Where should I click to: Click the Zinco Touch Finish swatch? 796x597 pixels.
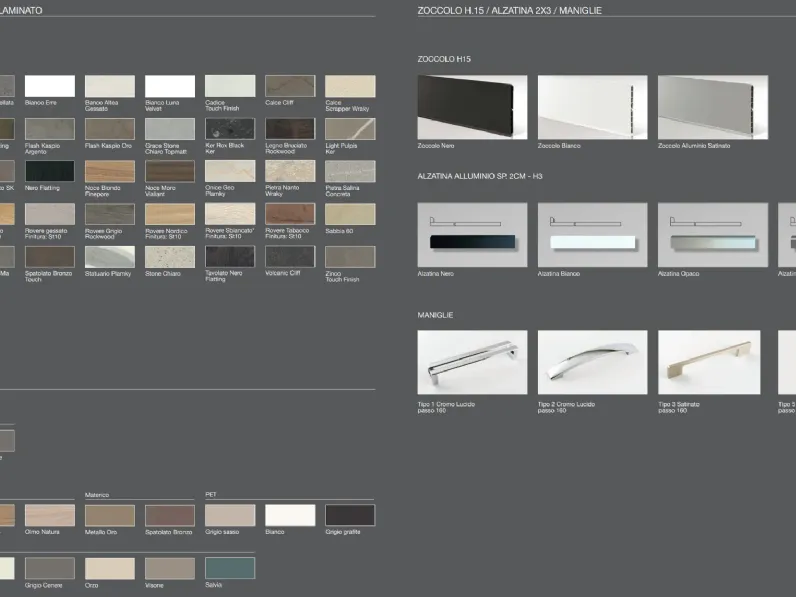tap(350, 257)
